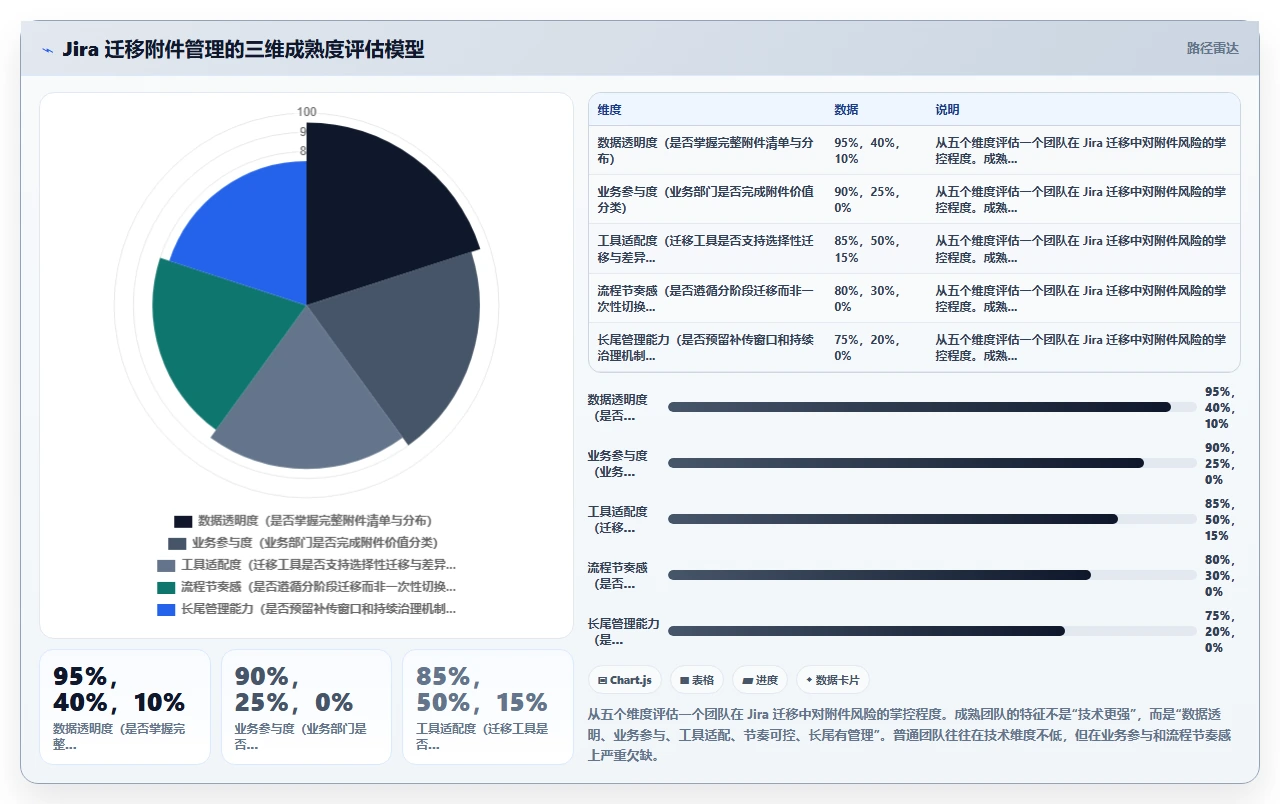The width and height of the screenshot is (1280, 804).
Task: Click the 进度 tag button
Action: 760,680
